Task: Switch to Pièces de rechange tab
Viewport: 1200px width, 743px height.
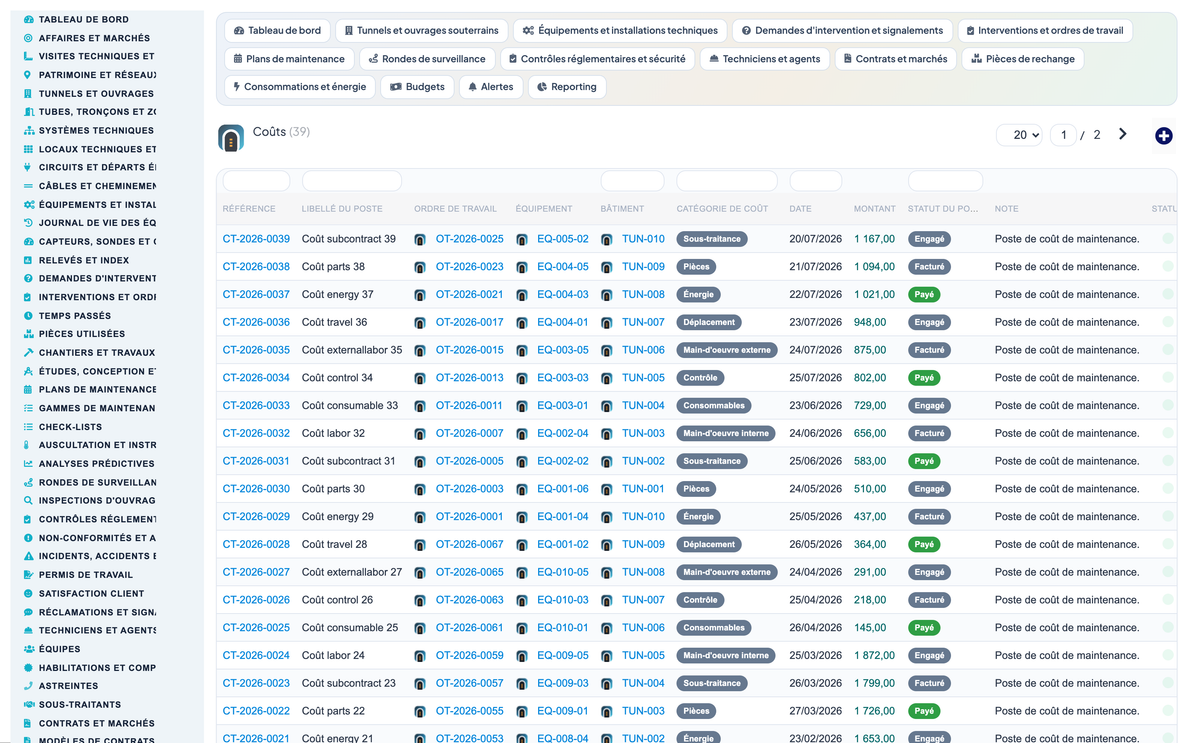Action: click(1023, 59)
